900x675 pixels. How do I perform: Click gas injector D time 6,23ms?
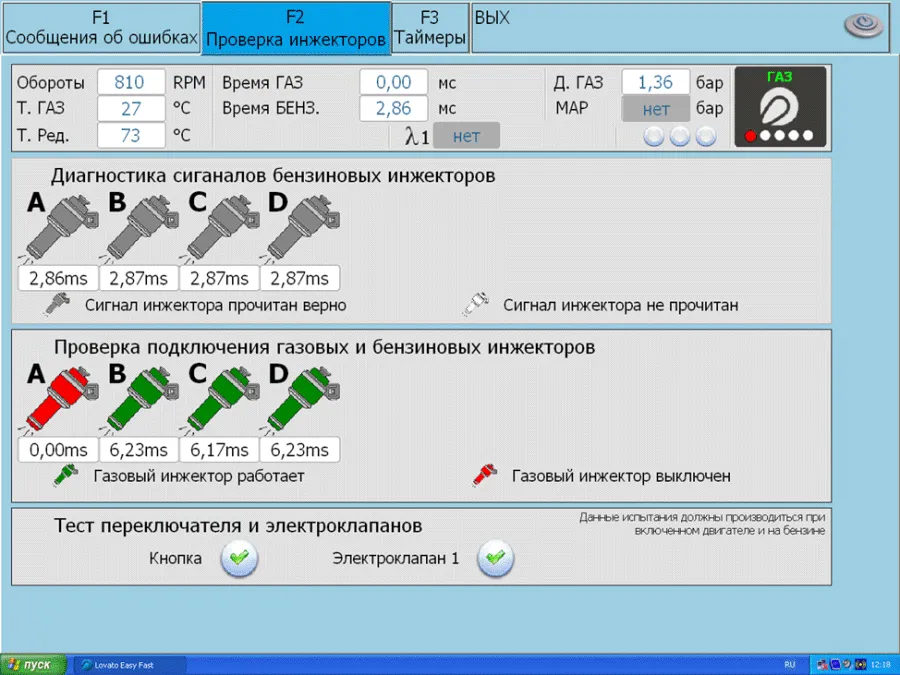coord(300,450)
